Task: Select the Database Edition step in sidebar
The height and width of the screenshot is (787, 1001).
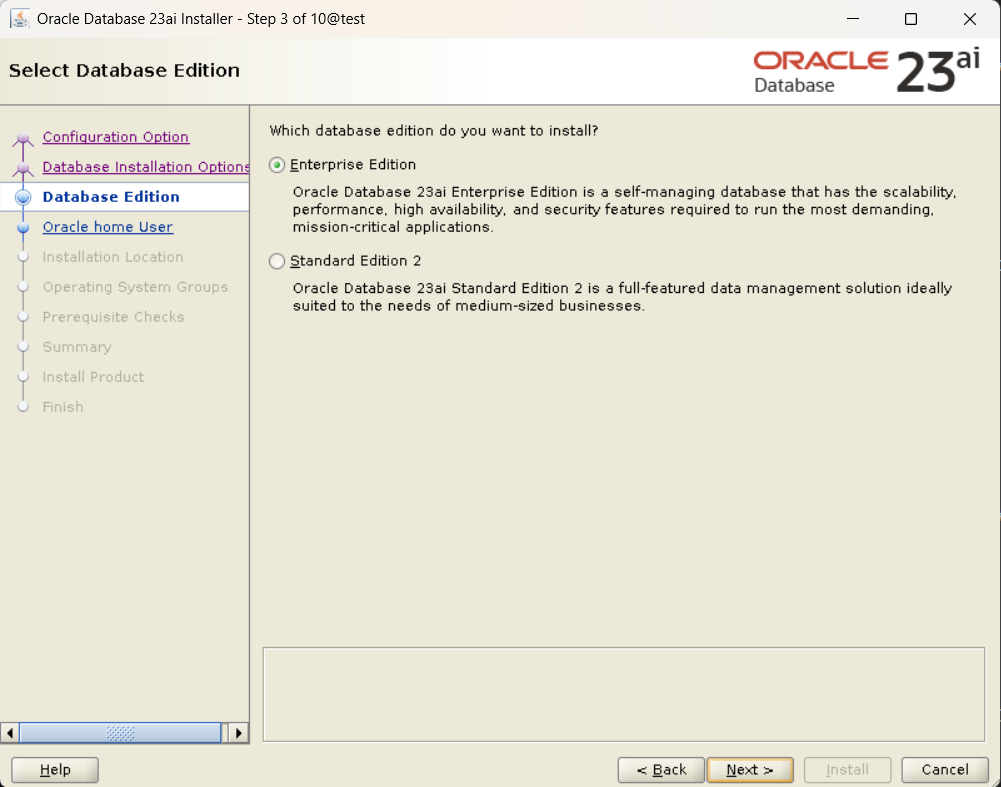Action: [111, 197]
